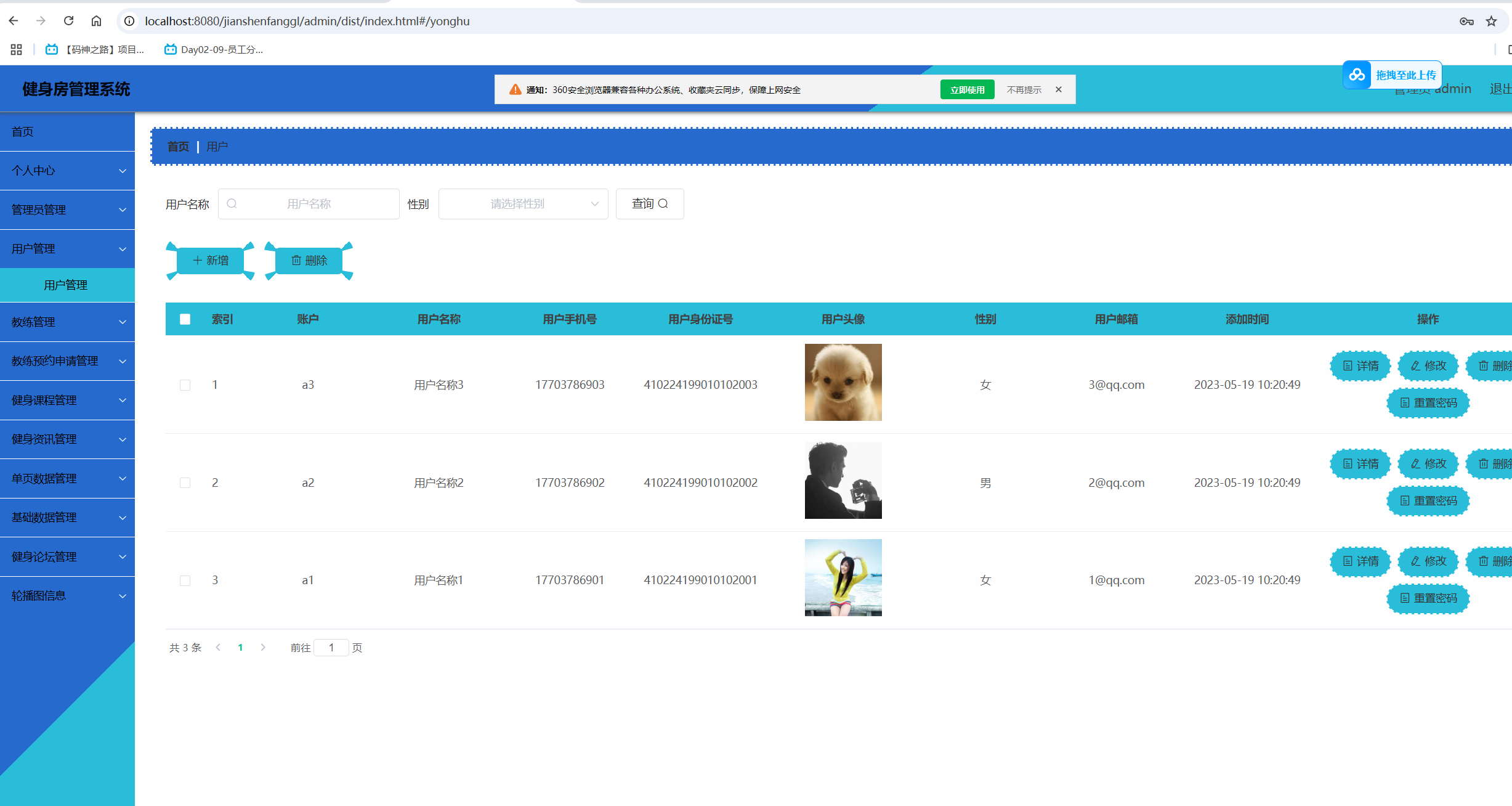Toggle the select-all checkbox in table header
Viewport: 1512px width, 806px height.
[x=185, y=319]
